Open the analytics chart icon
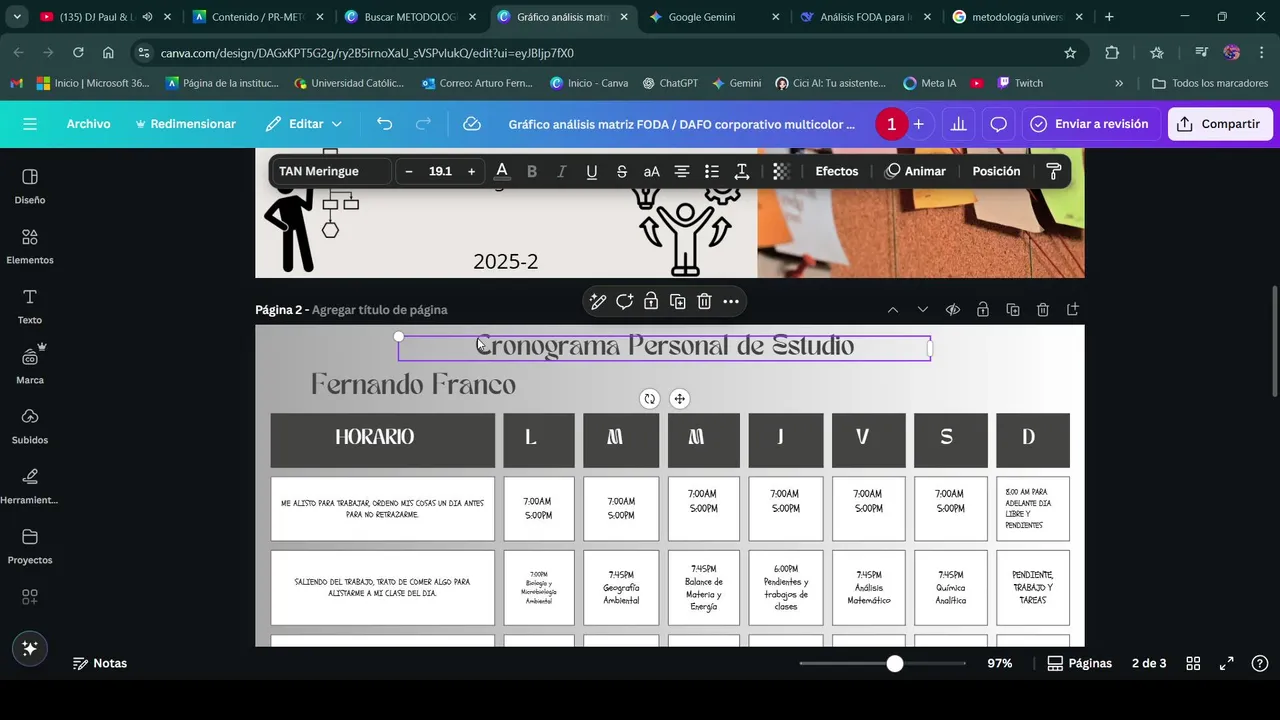This screenshot has height=720, width=1280. [x=958, y=124]
